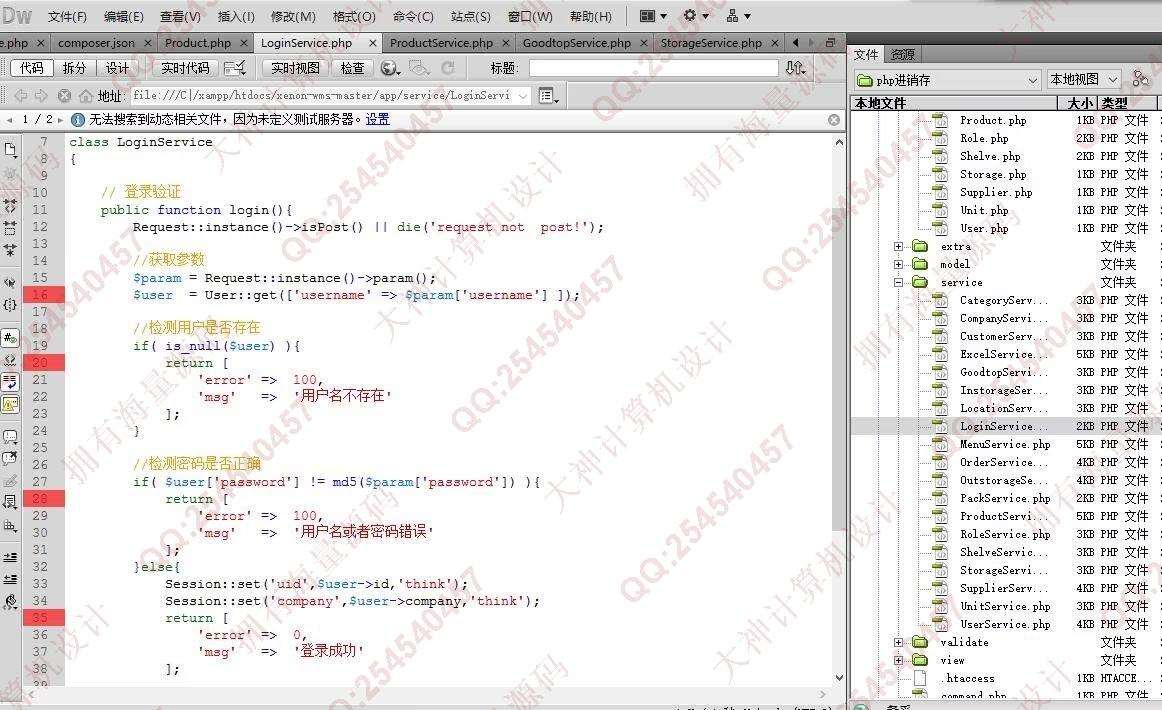Open the 站点(S) menu
Screen dimensions: 1162x710
tap(471, 16)
